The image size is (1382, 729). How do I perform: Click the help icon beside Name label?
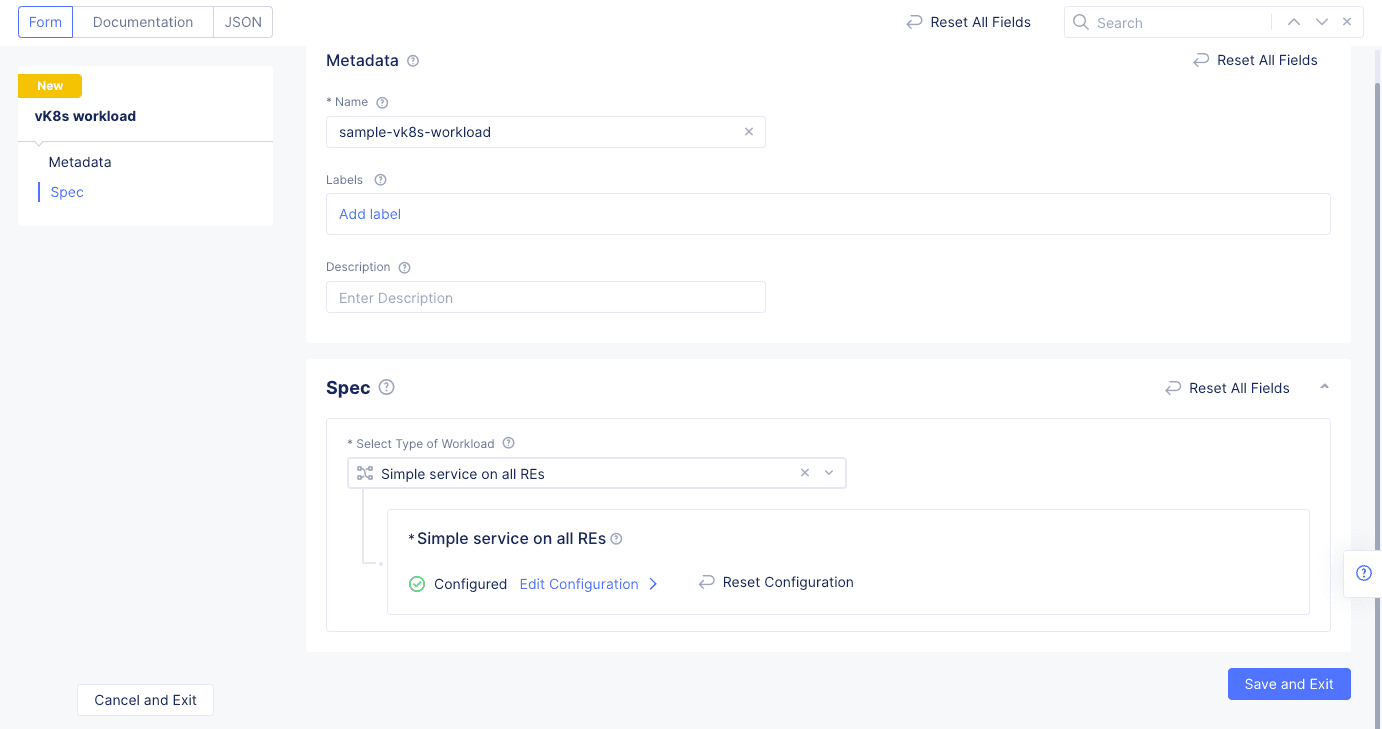coord(382,102)
